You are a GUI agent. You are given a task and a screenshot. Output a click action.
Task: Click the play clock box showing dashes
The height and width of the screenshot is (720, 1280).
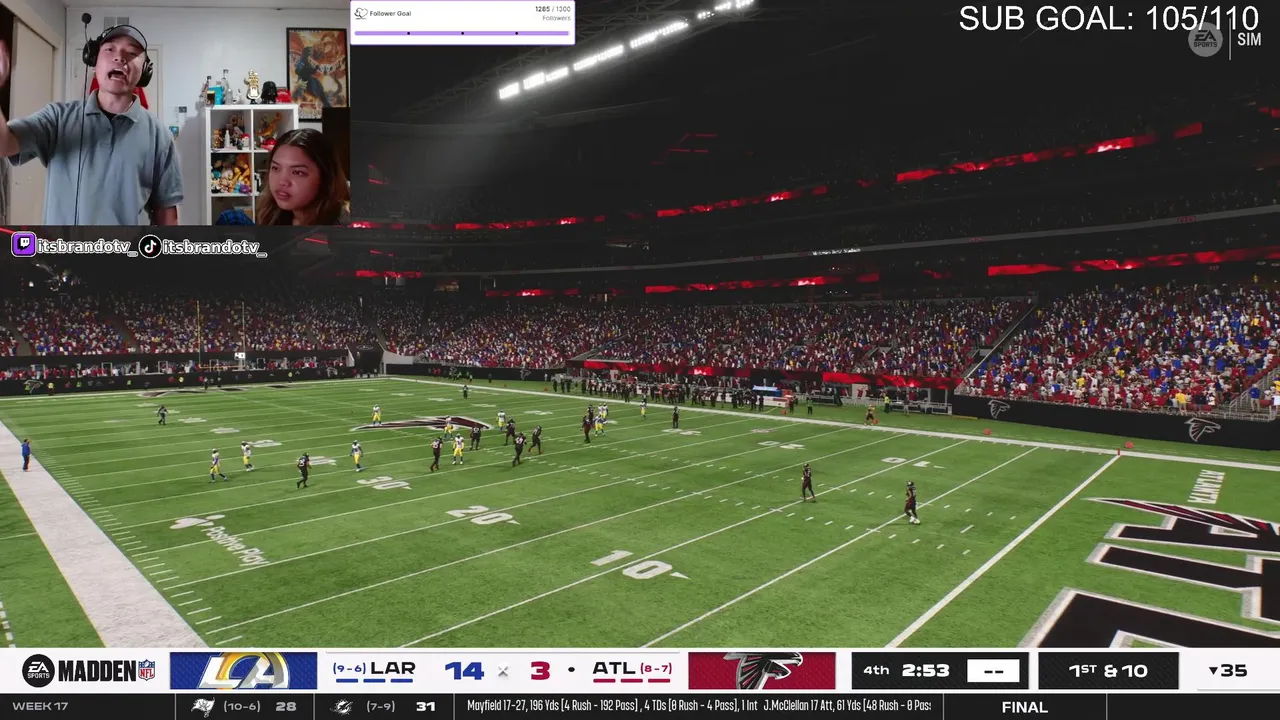click(993, 671)
